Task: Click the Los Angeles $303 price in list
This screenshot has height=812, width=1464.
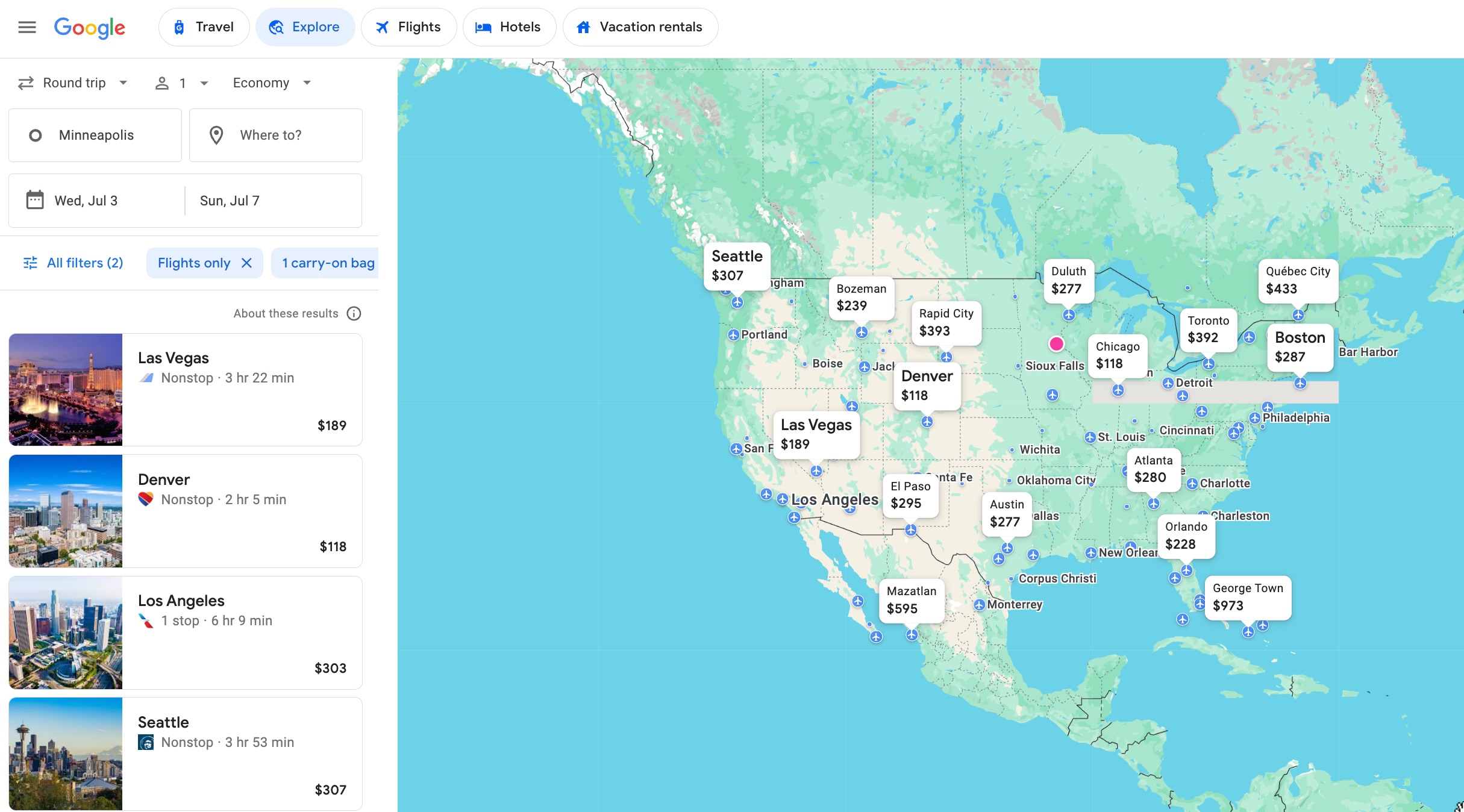Action: (x=330, y=668)
